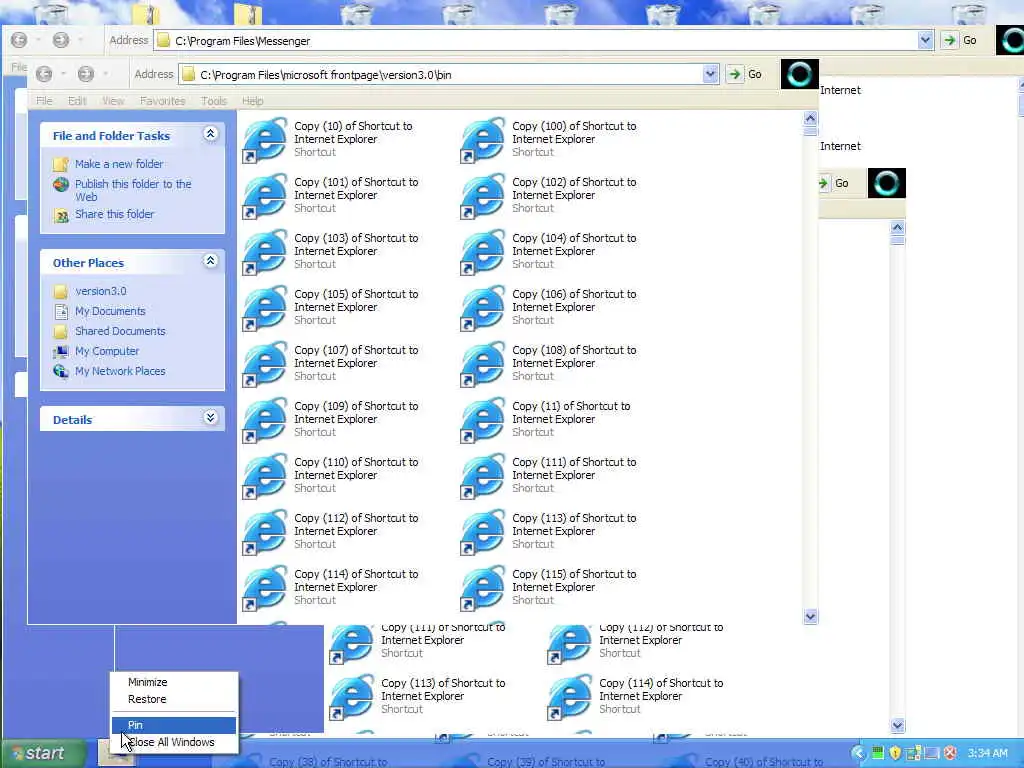Select Copy (113) icon in front window
Screen dimensions: 1024x768
(x=483, y=532)
